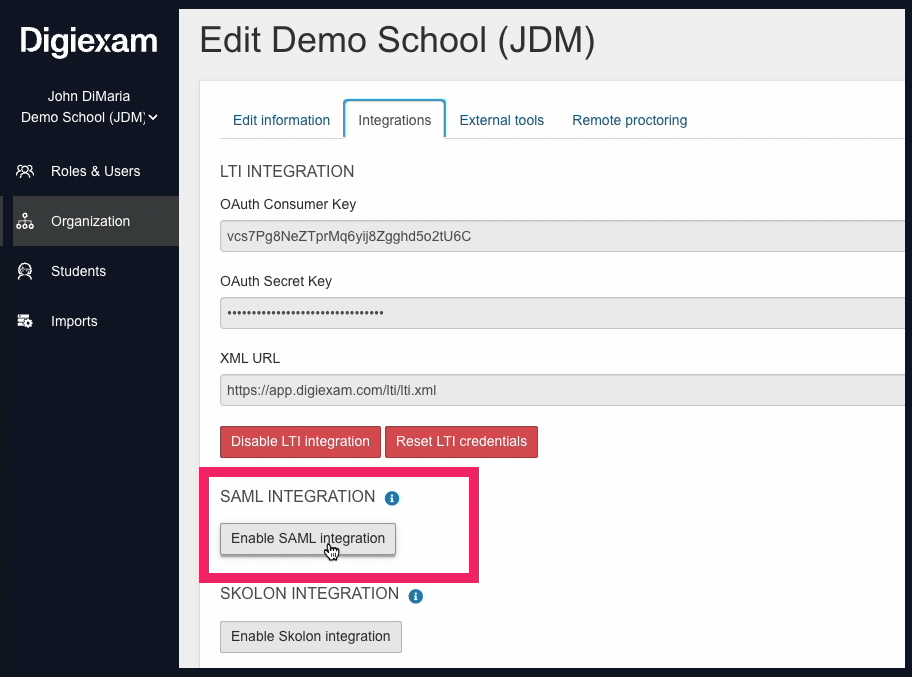The image size is (912, 677).
Task: Click Enable SAML integration button
Action: pos(308,539)
